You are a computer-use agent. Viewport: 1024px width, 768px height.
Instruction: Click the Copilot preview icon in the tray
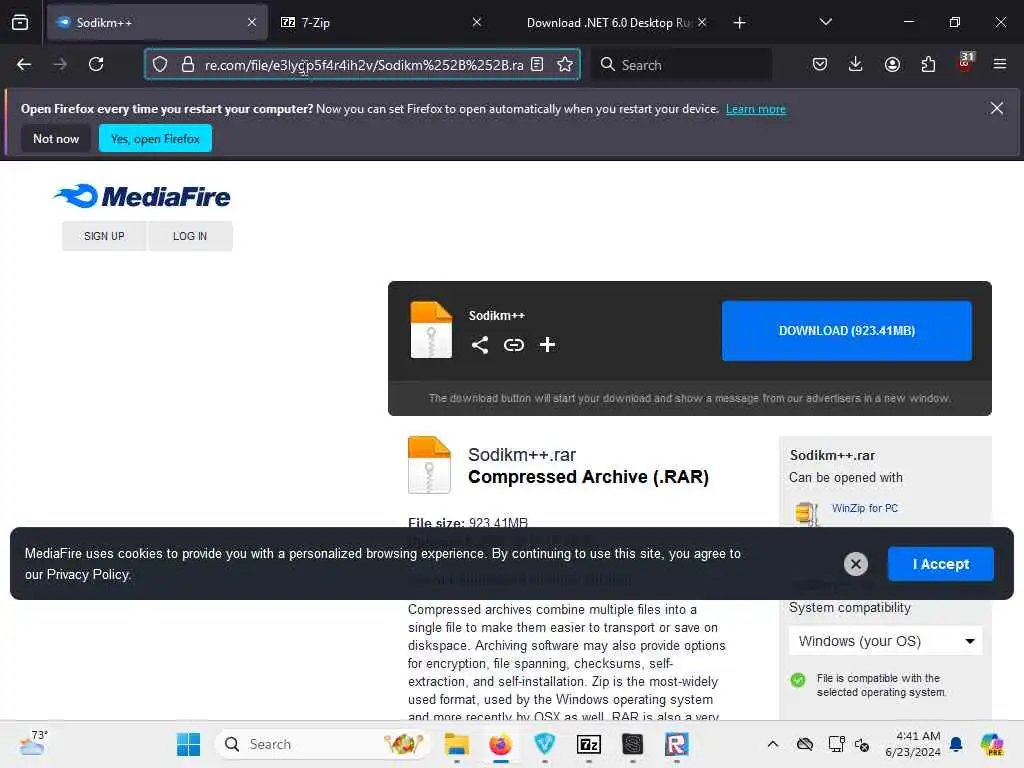pos(992,744)
